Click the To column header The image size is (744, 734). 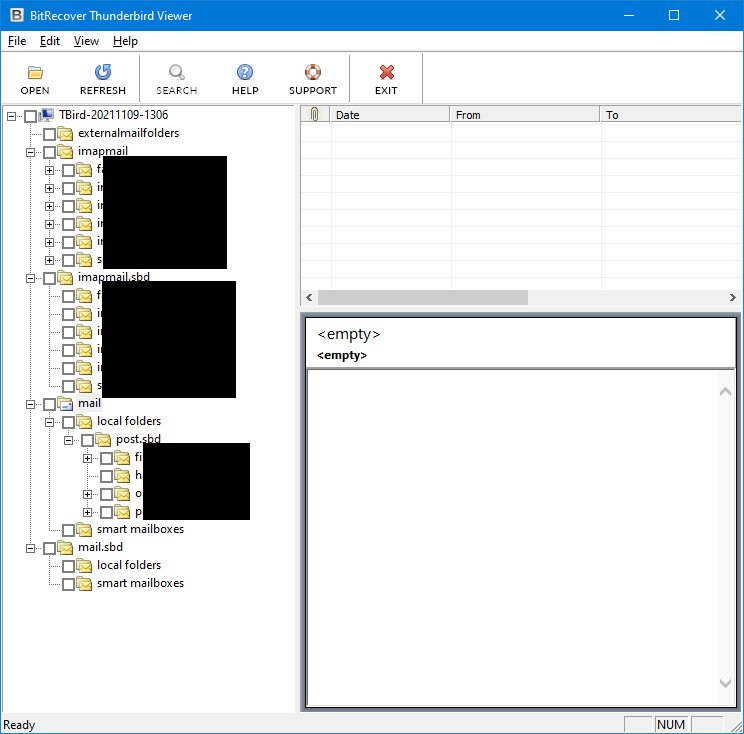pyautogui.click(x=671, y=114)
